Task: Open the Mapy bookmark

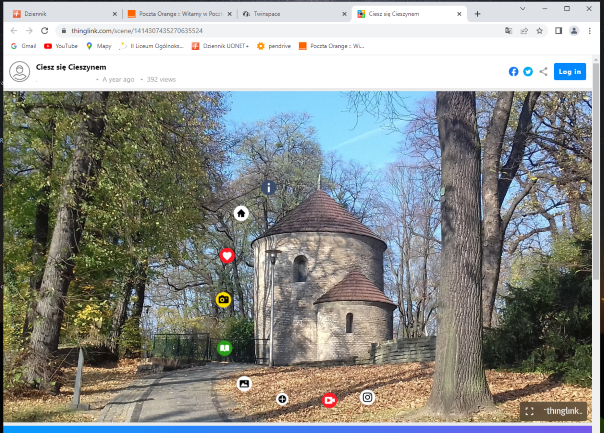Action: pos(99,46)
